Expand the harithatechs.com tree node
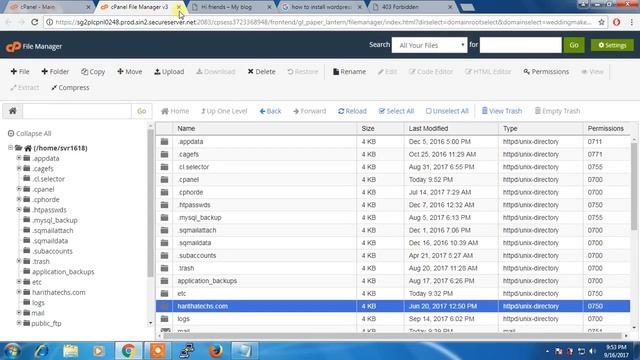 pos(19,292)
